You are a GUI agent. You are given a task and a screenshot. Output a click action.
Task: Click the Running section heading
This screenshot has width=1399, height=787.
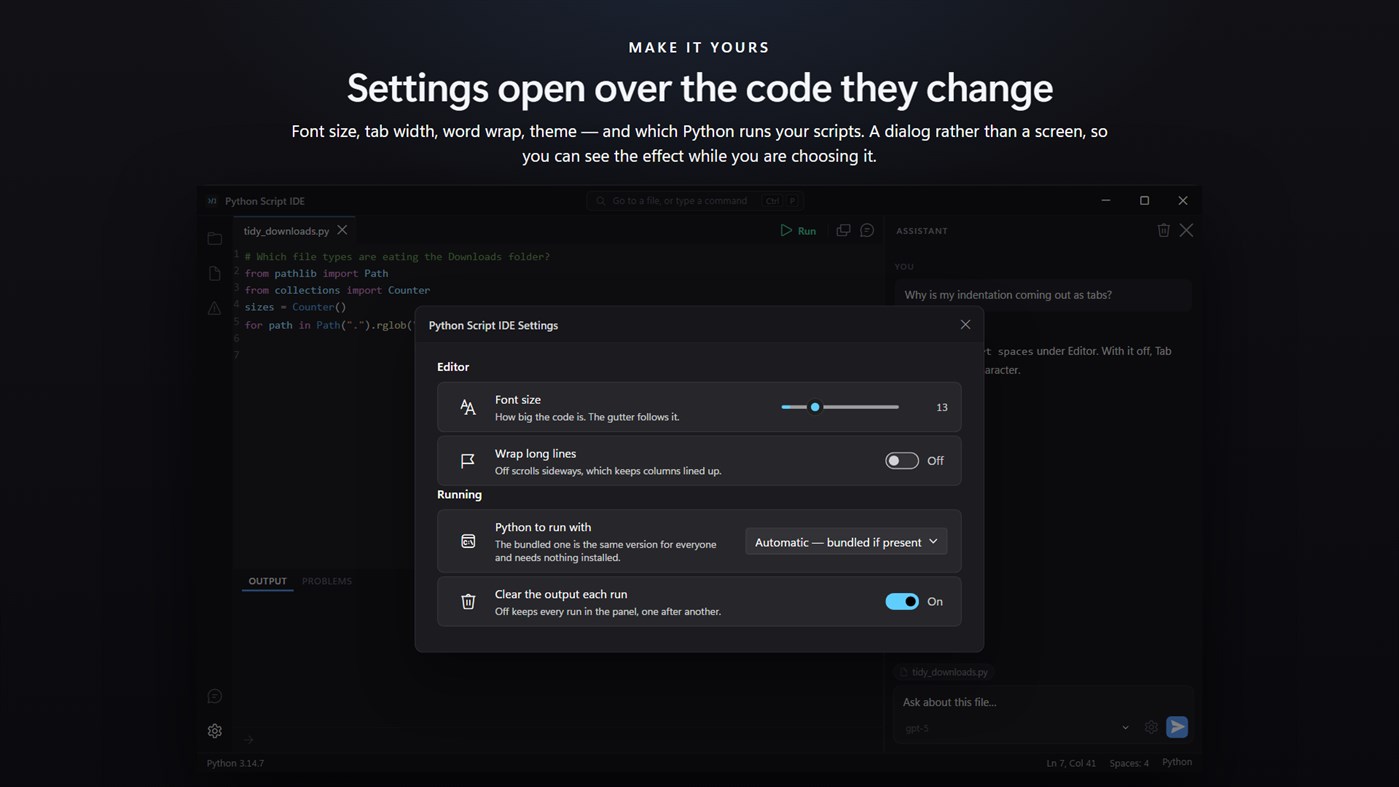[x=459, y=494]
